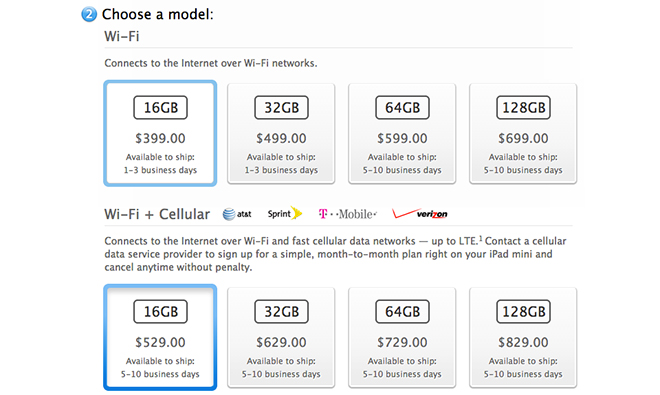Click the Wi-Fi + Cellular section heading
This screenshot has height=395, width=660.
click(x=157, y=214)
